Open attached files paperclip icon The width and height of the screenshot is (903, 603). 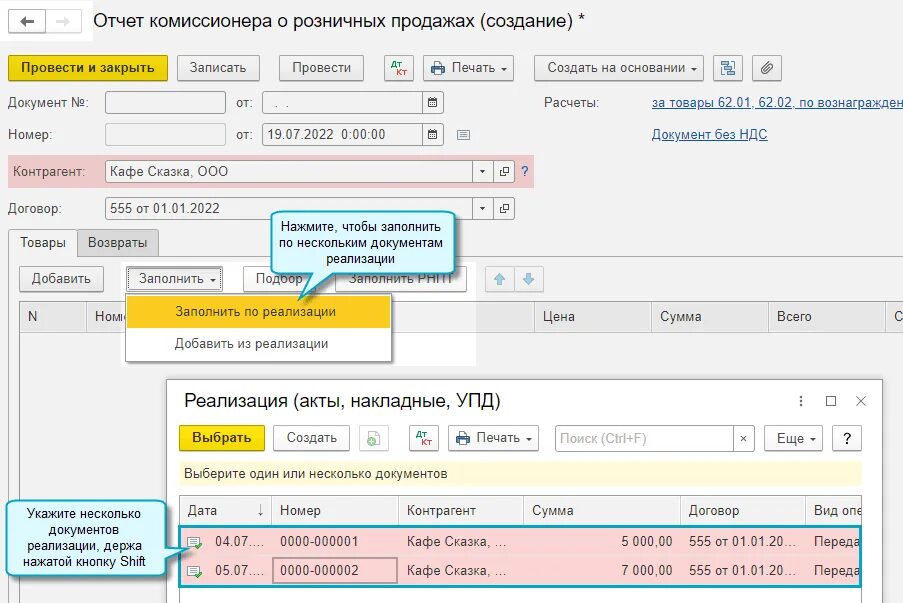coord(767,68)
